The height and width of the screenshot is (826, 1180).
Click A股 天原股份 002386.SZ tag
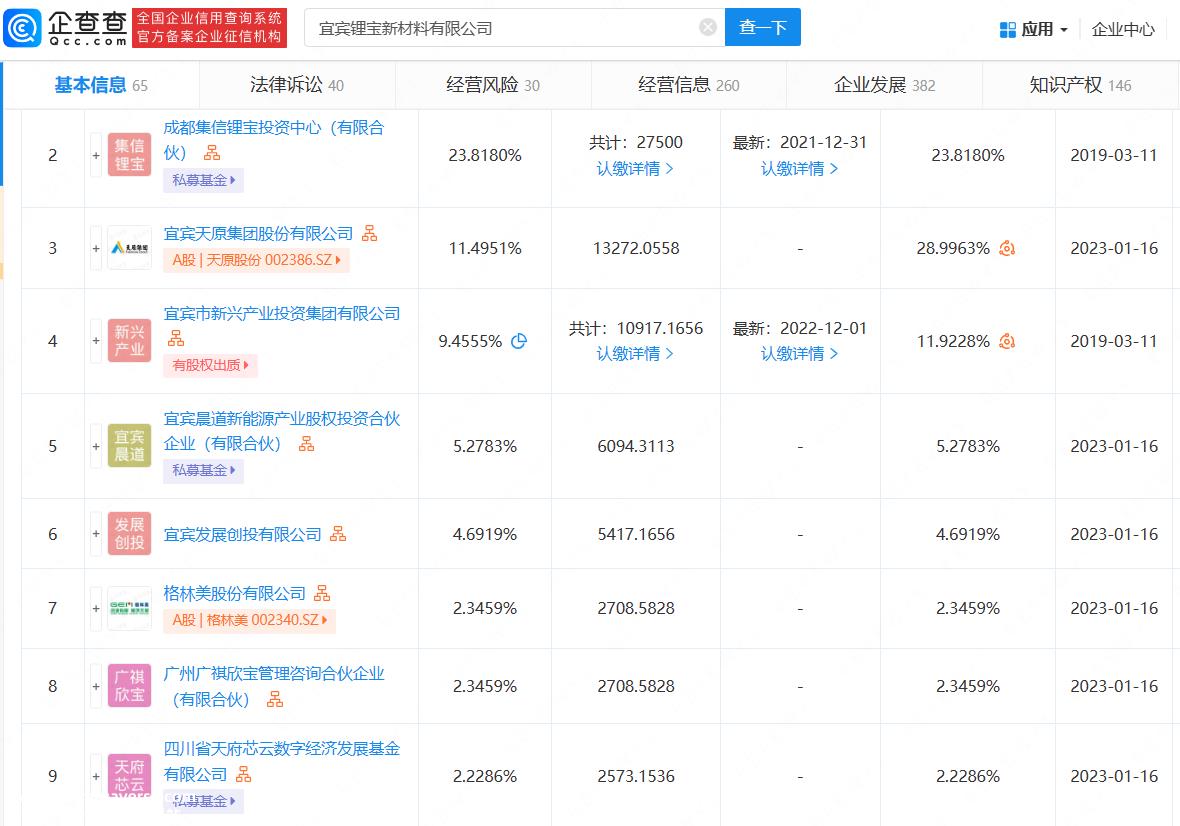(256, 260)
